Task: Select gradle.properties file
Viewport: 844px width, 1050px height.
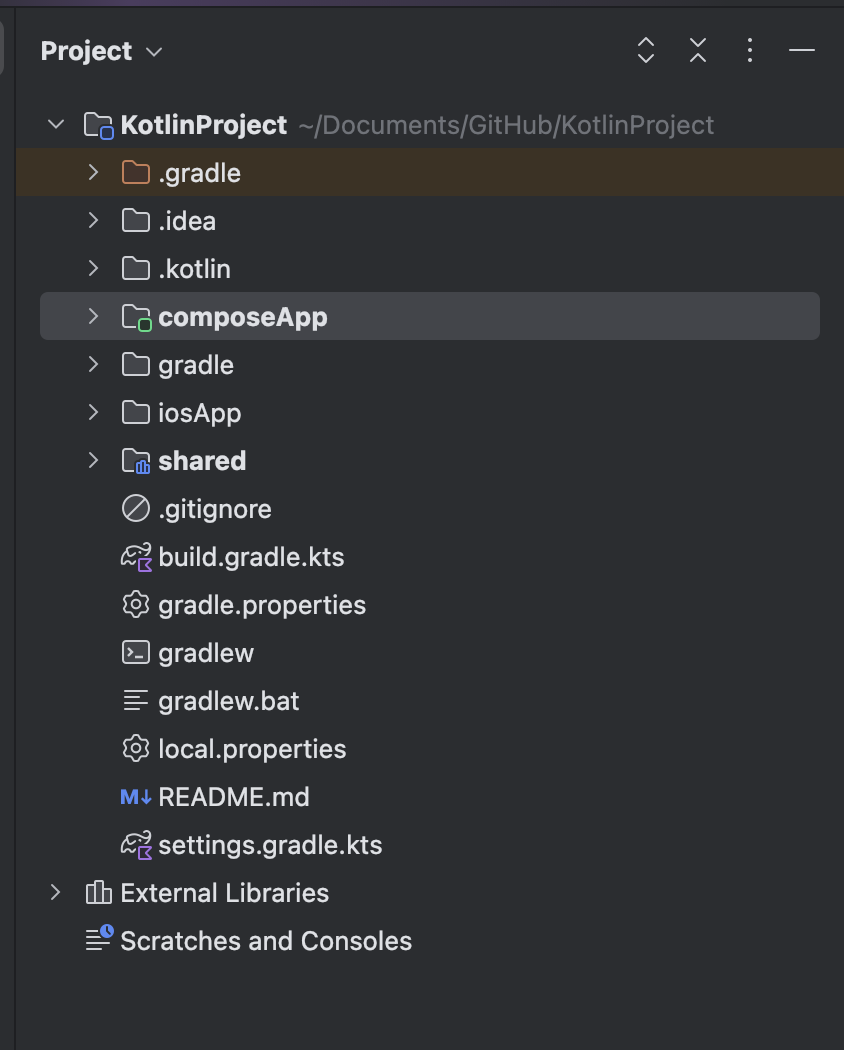Action: 262,605
